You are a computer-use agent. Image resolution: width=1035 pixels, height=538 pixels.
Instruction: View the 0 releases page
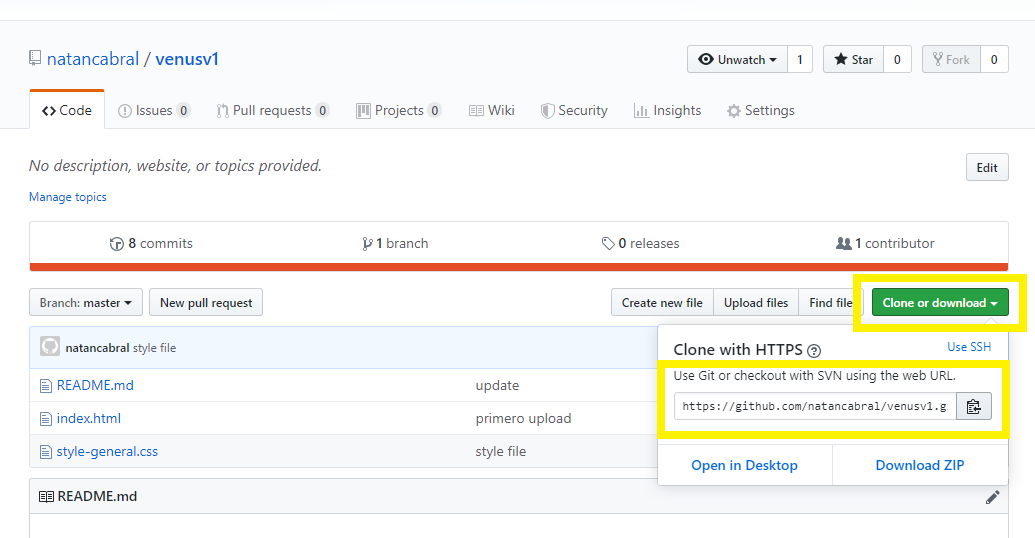[640, 243]
